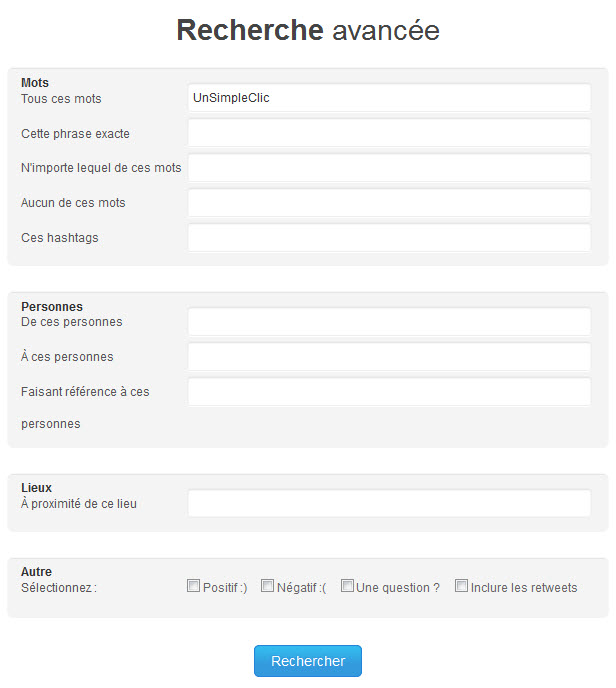Select the 'Faisant référence à ces personnes' field
The height and width of the screenshot is (688, 616).
pos(389,391)
